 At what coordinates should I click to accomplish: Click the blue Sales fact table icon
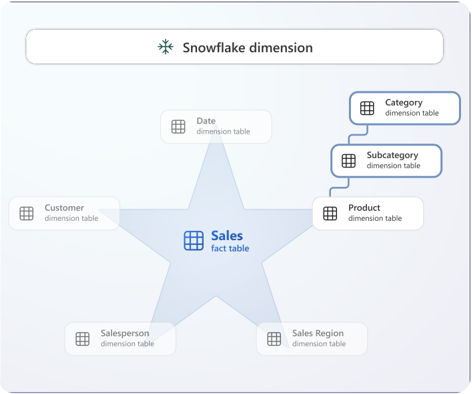(194, 240)
